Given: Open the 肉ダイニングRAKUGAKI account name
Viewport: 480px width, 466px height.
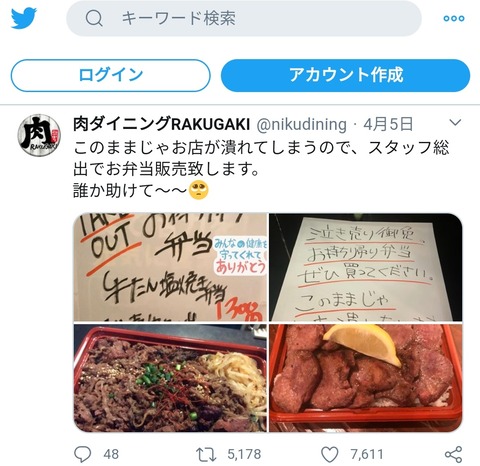Looking at the screenshot, I should [x=161, y=124].
